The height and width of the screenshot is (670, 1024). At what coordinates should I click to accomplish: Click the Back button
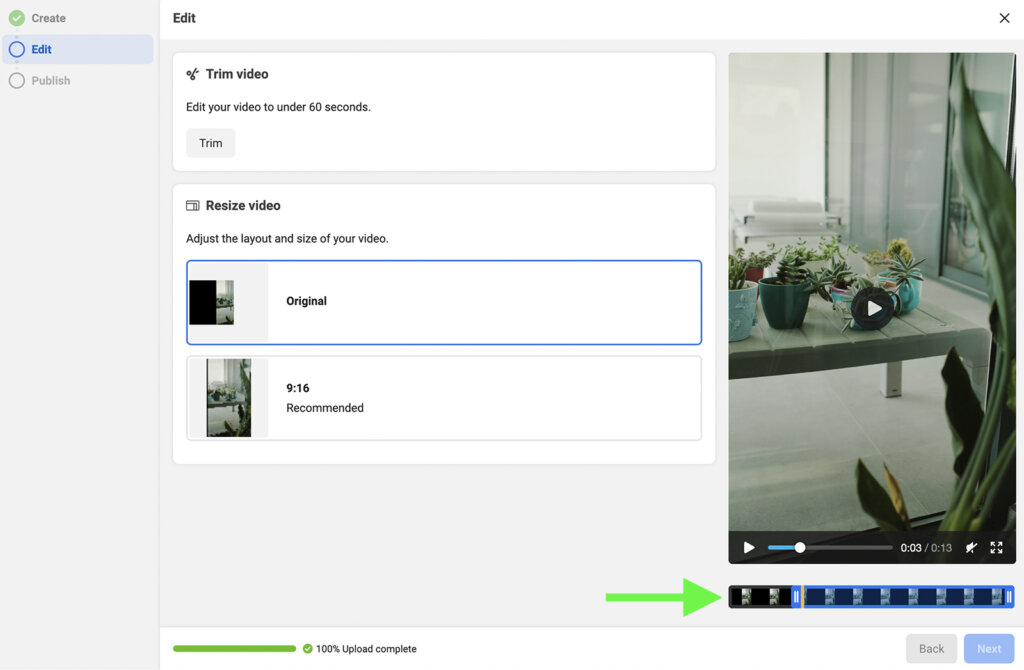(x=931, y=648)
